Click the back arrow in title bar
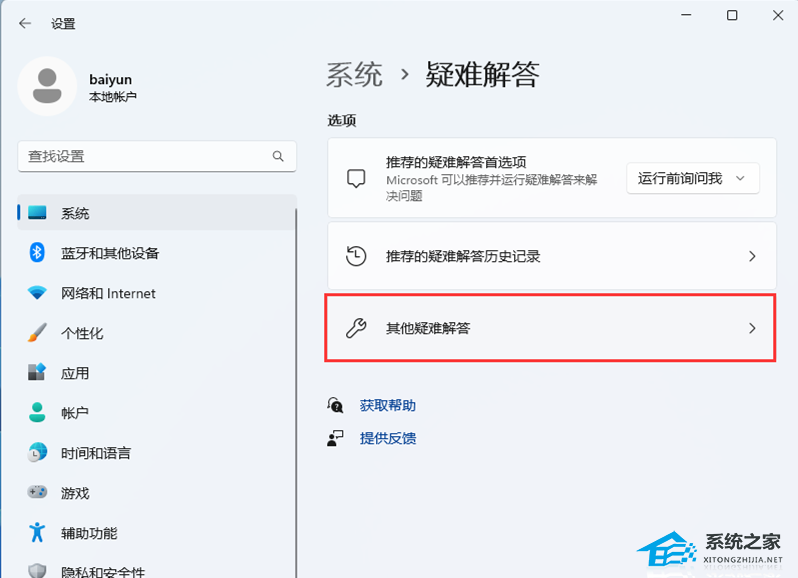Screen dimensions: 798x578 [24, 23]
